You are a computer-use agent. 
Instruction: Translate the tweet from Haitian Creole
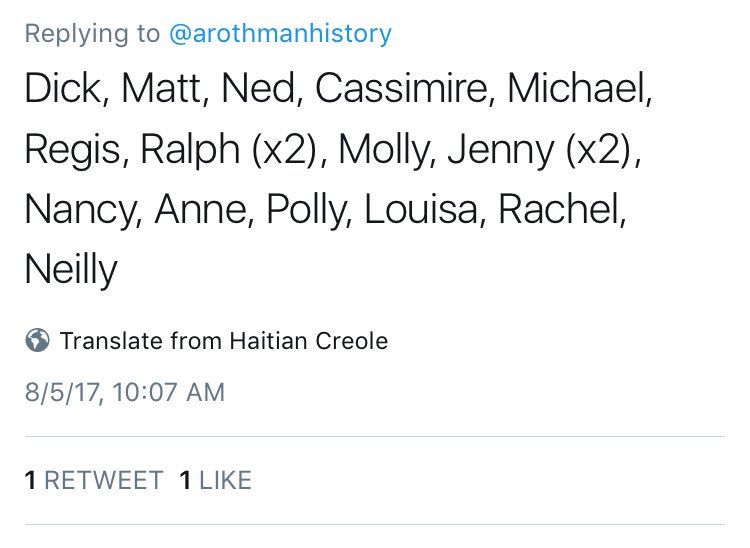224,341
